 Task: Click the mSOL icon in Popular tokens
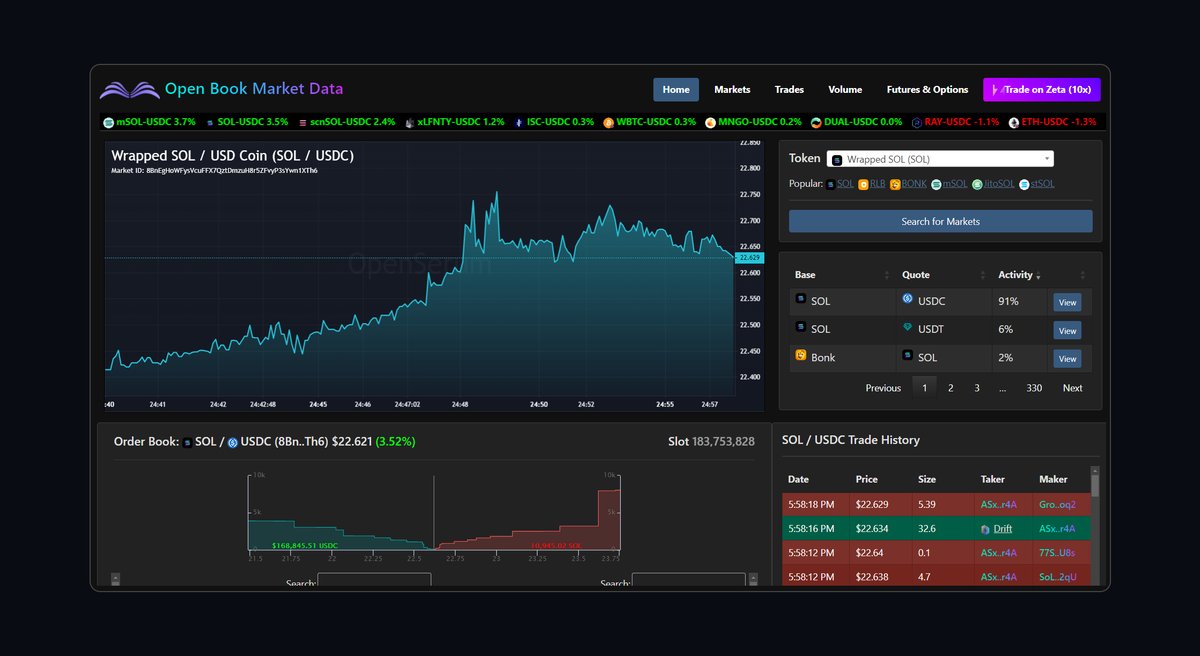click(x=938, y=184)
